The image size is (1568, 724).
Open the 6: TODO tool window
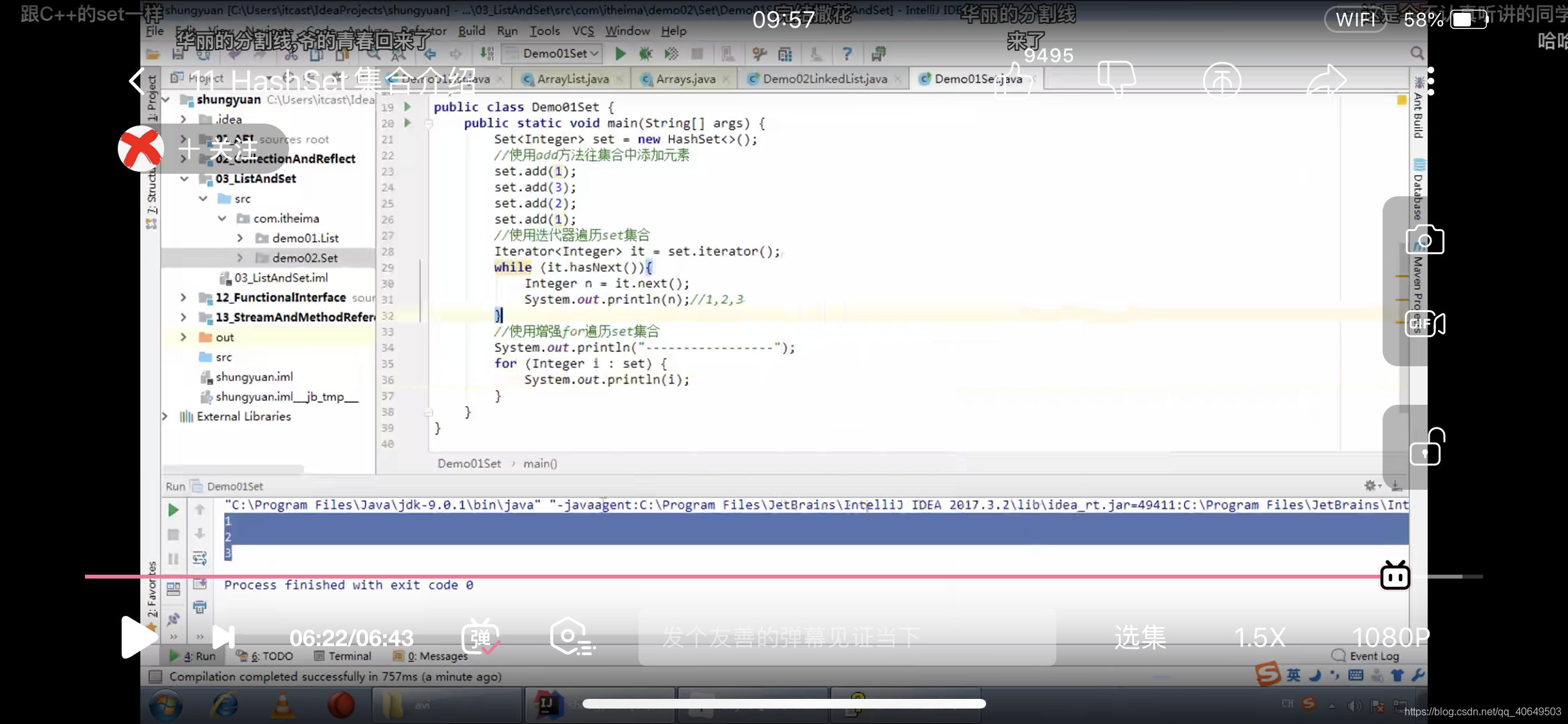coord(265,656)
